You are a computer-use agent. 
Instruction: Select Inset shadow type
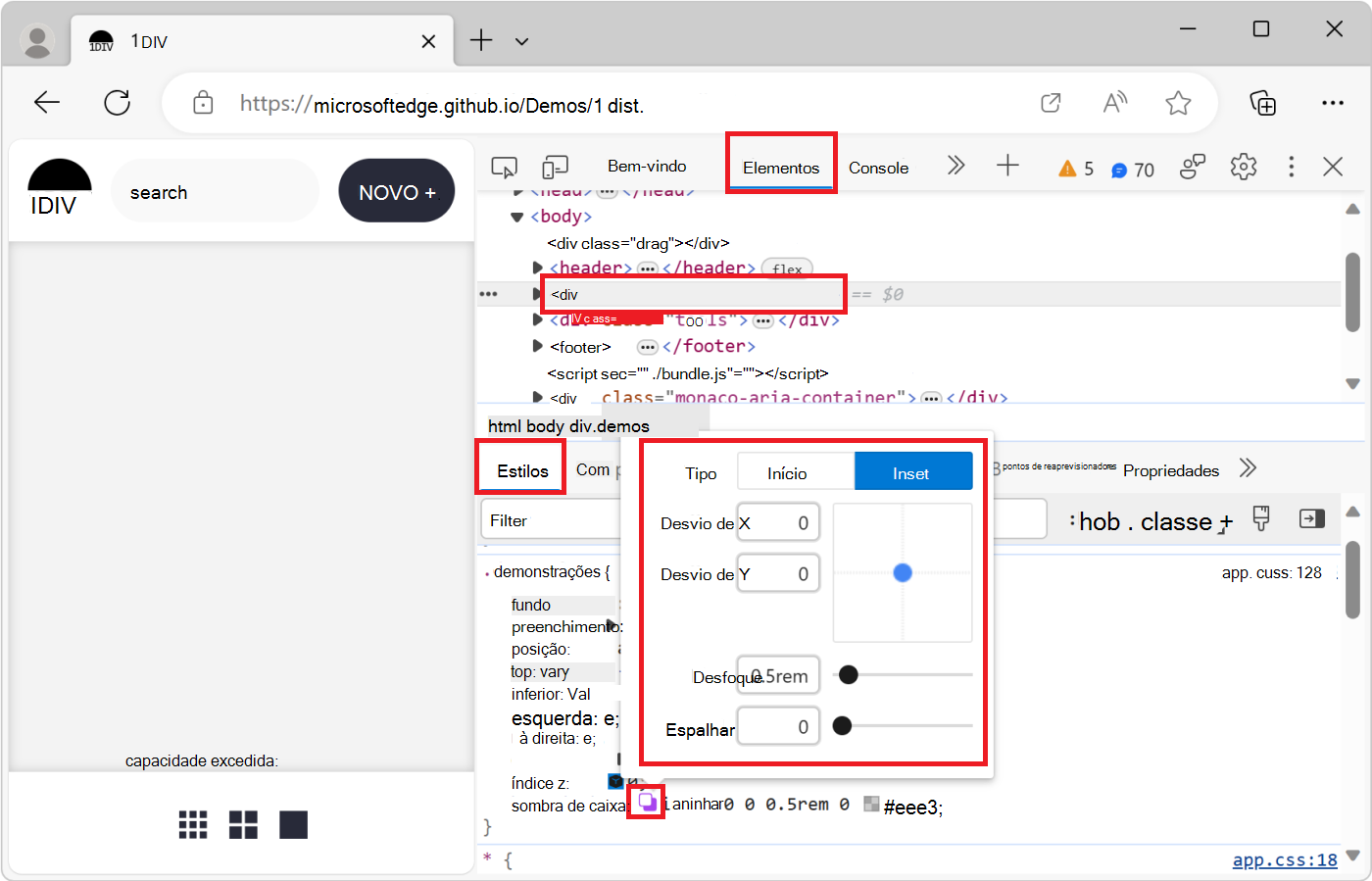click(912, 472)
